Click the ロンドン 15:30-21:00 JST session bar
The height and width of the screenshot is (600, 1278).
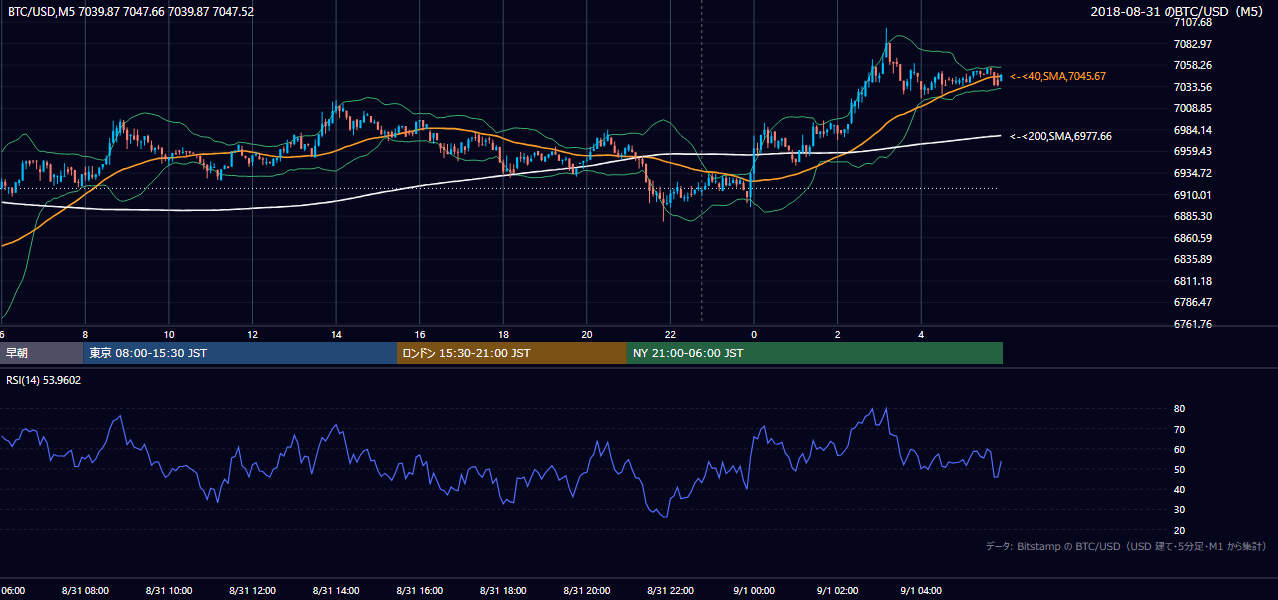click(x=511, y=353)
